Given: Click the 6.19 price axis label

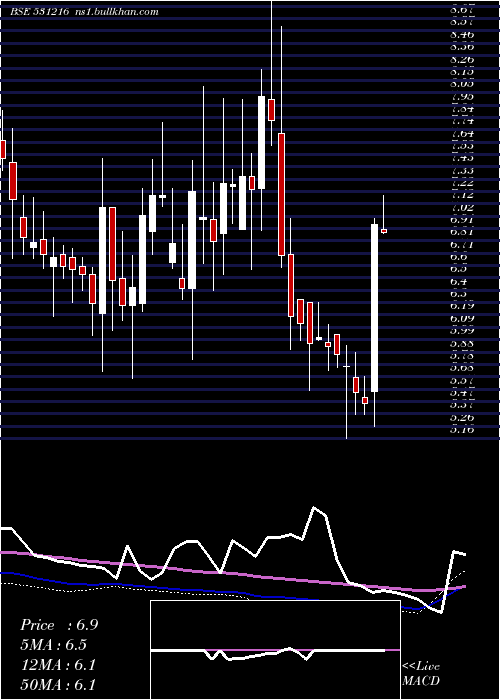Looking at the screenshot, I should tap(462, 307).
